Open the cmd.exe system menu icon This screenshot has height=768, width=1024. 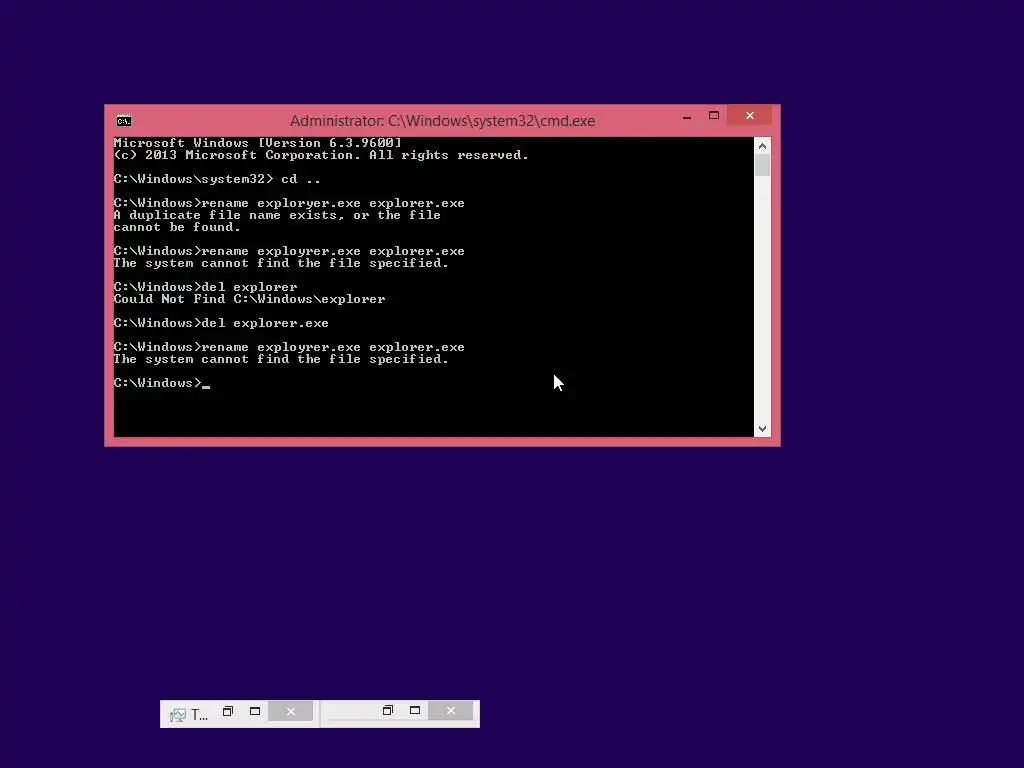(x=123, y=121)
